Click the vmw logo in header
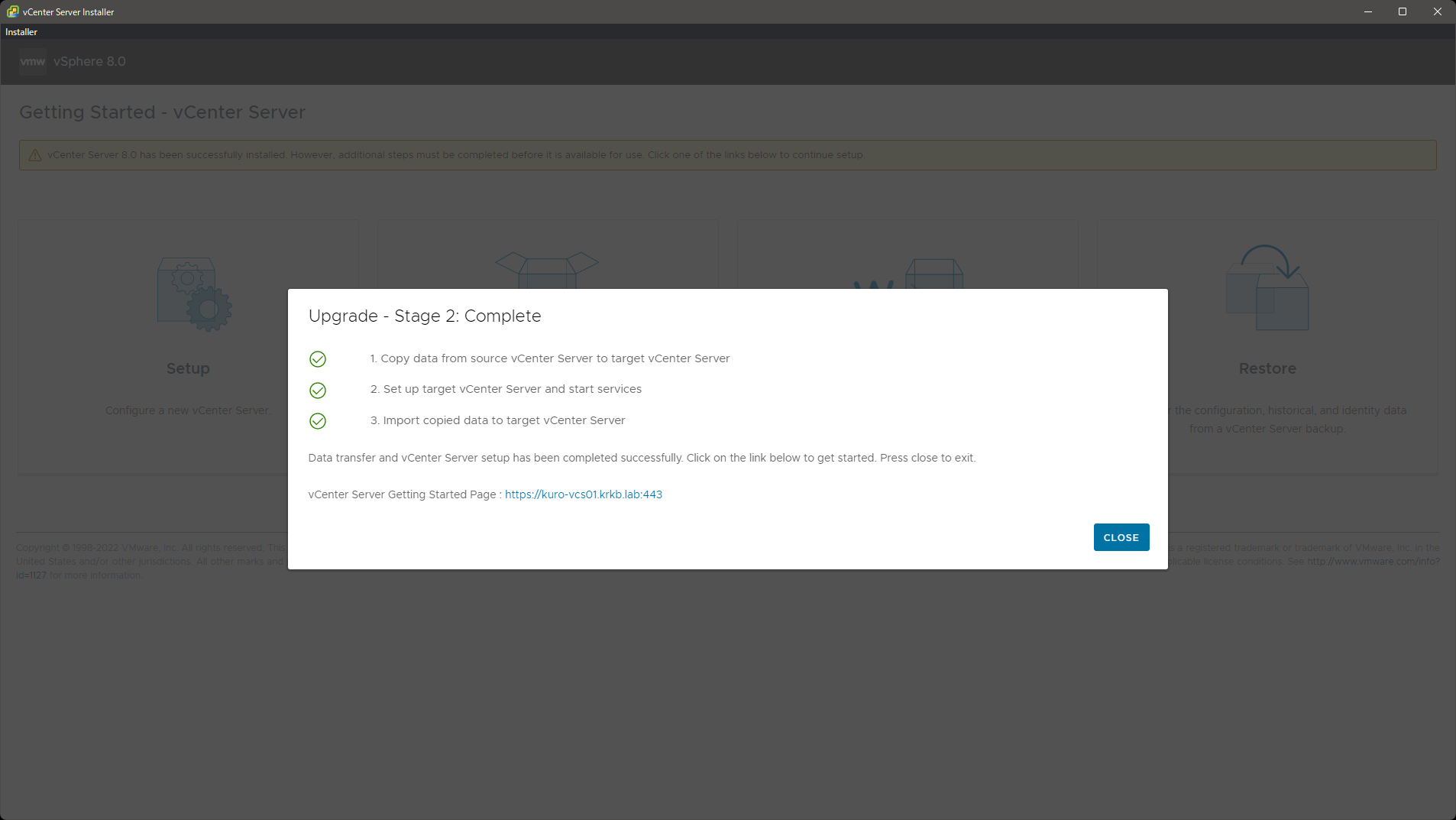This screenshot has width=1456, height=820. (32, 61)
